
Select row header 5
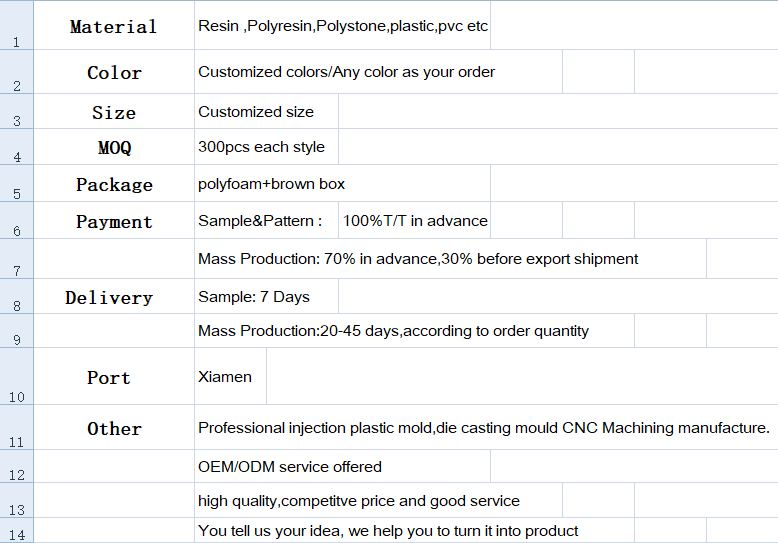(x=16, y=183)
